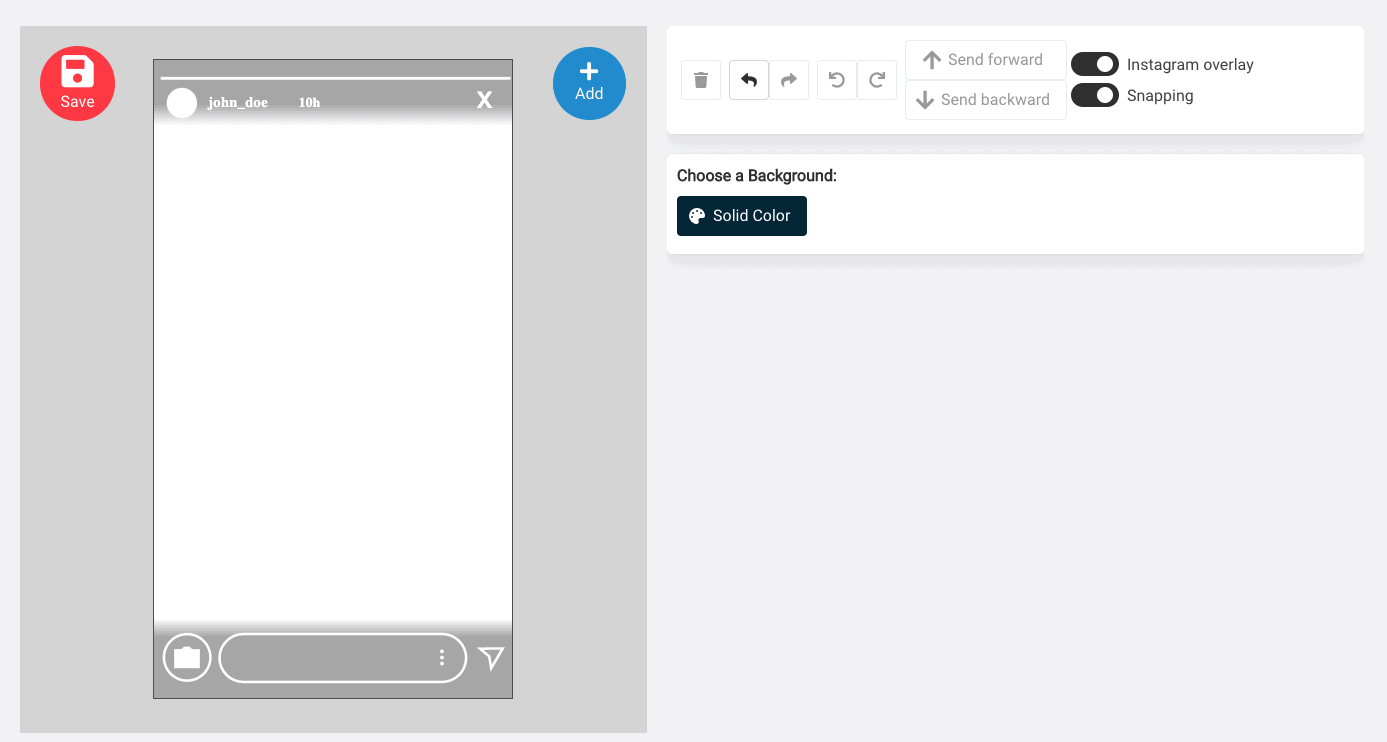This screenshot has height=742, width=1387.
Task: Rotate clockwise with the rotate-right icon
Action: pos(877,80)
